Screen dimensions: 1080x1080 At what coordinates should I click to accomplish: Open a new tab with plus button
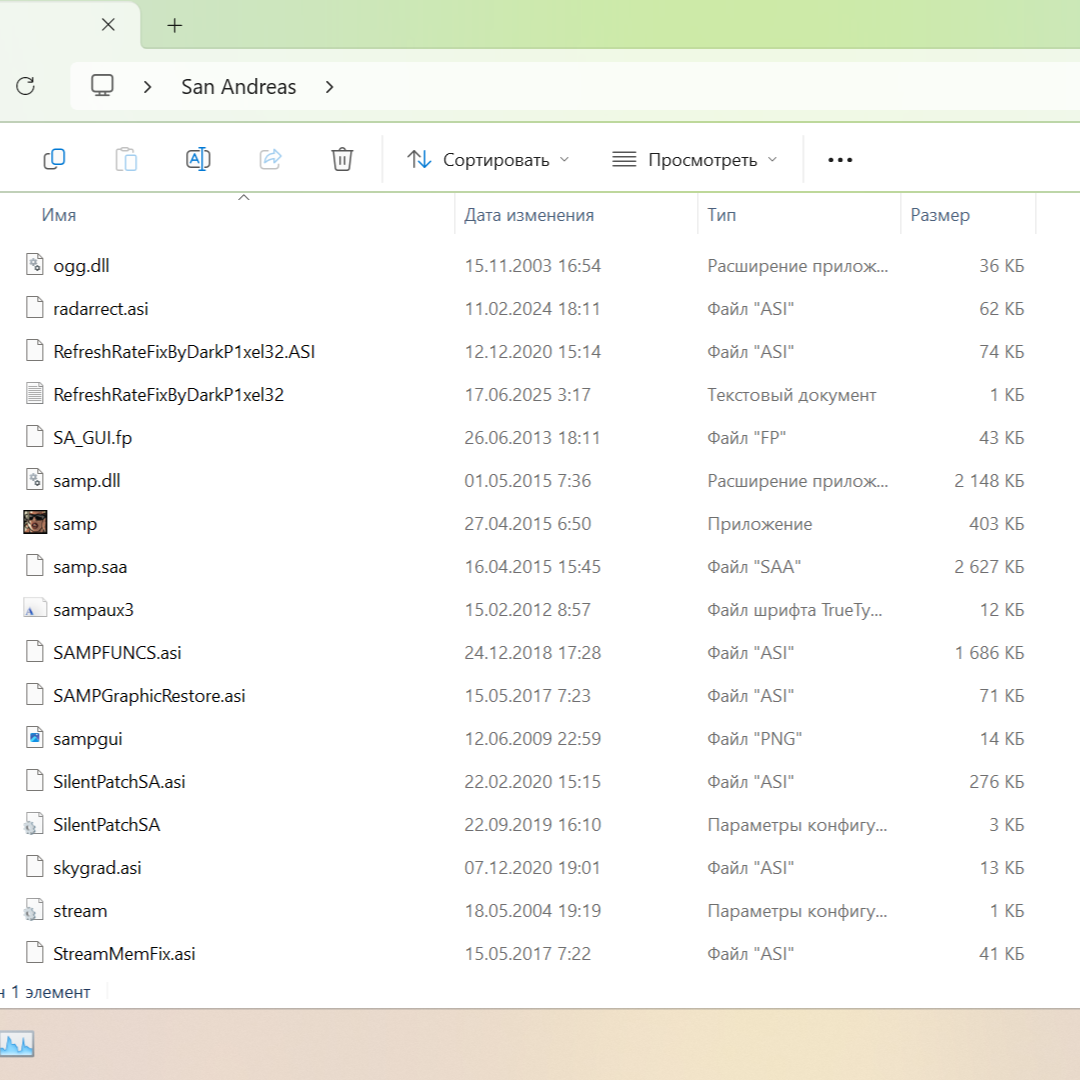(175, 26)
